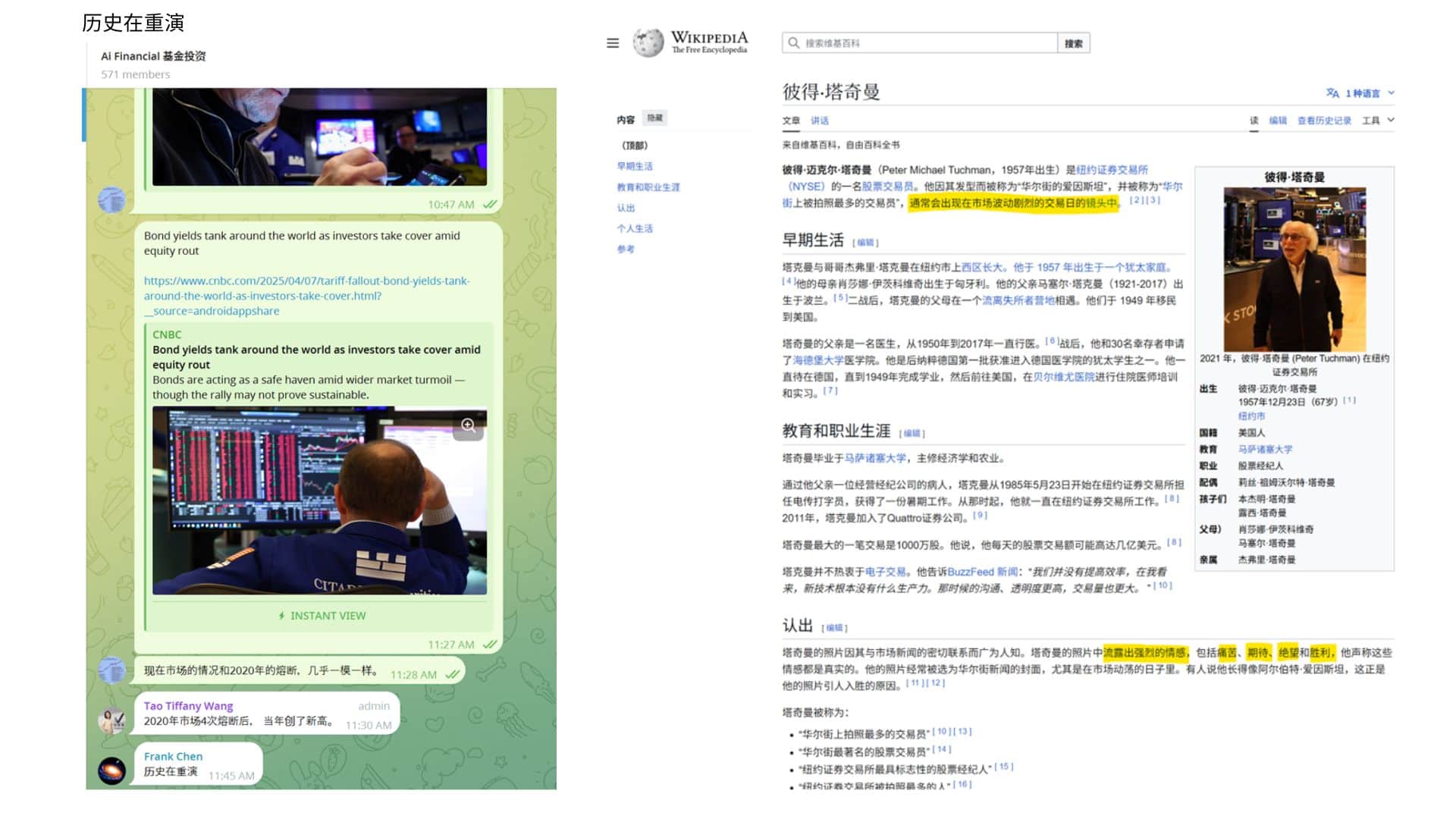
Task: Click the Wikipedia globe logo
Action: (x=648, y=42)
